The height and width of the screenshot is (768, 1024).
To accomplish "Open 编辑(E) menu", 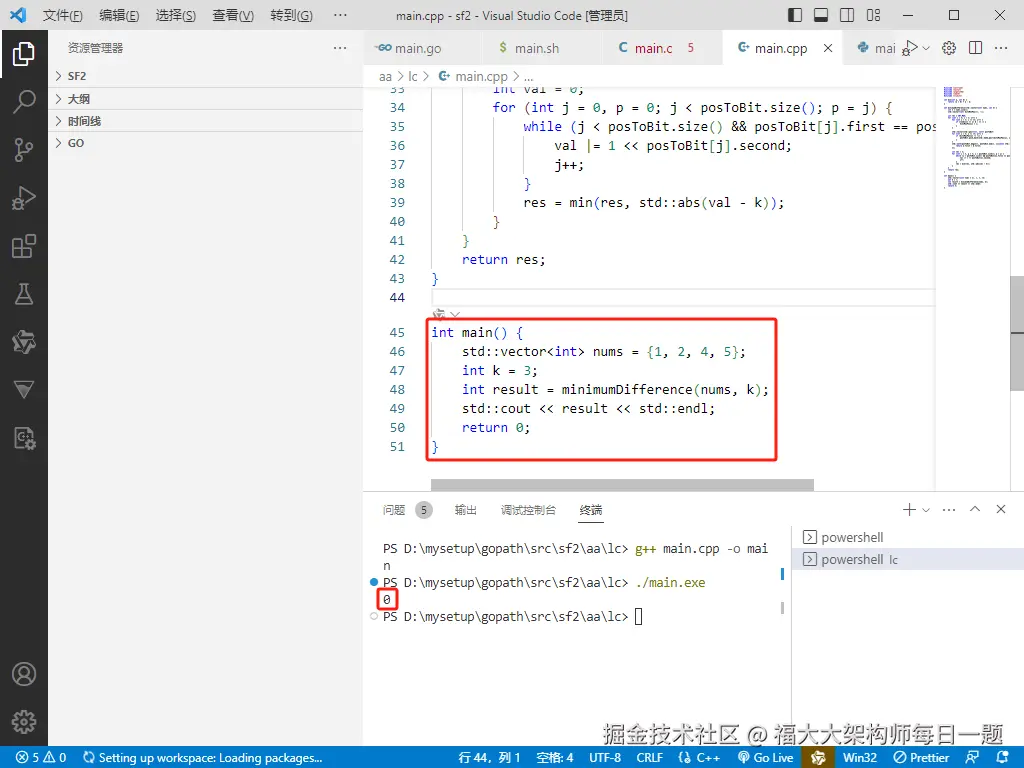I will tap(119, 15).
